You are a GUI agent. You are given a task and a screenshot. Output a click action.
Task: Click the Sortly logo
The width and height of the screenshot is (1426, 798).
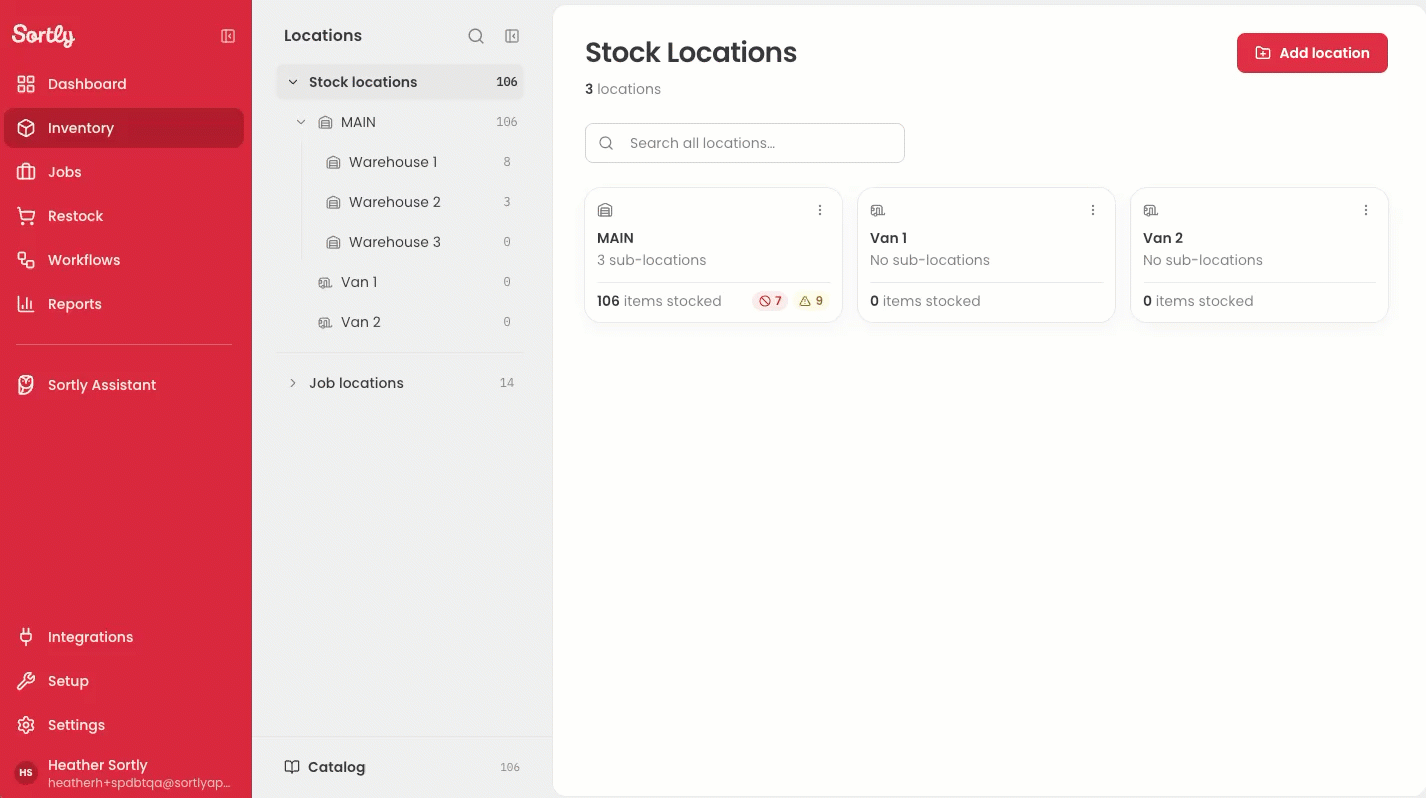click(43, 35)
